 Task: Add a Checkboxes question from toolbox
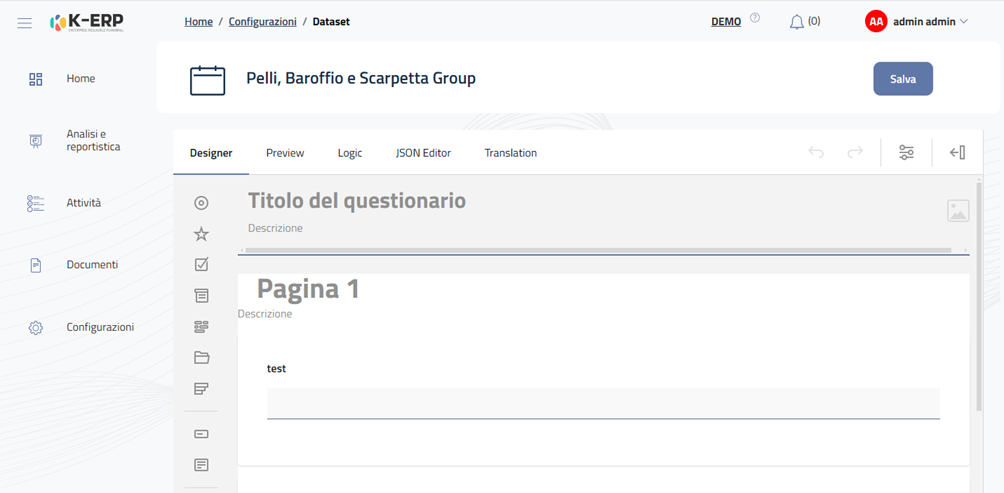(x=201, y=265)
